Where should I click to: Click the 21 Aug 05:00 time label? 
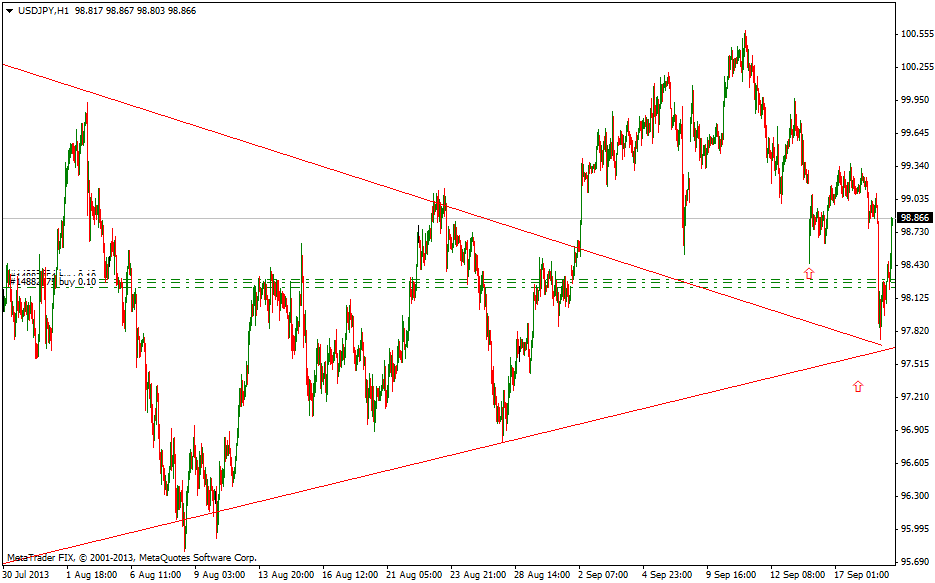412,575
